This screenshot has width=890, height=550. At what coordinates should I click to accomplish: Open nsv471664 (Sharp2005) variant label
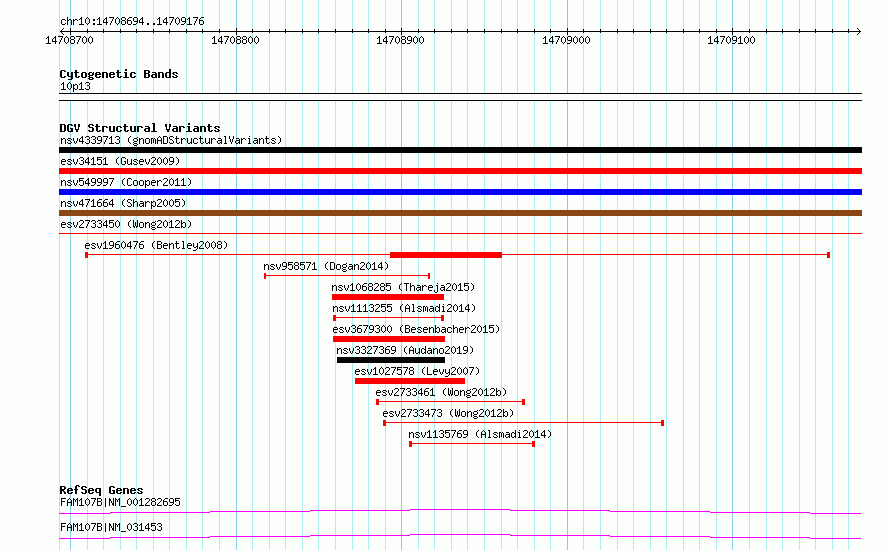click(123, 203)
